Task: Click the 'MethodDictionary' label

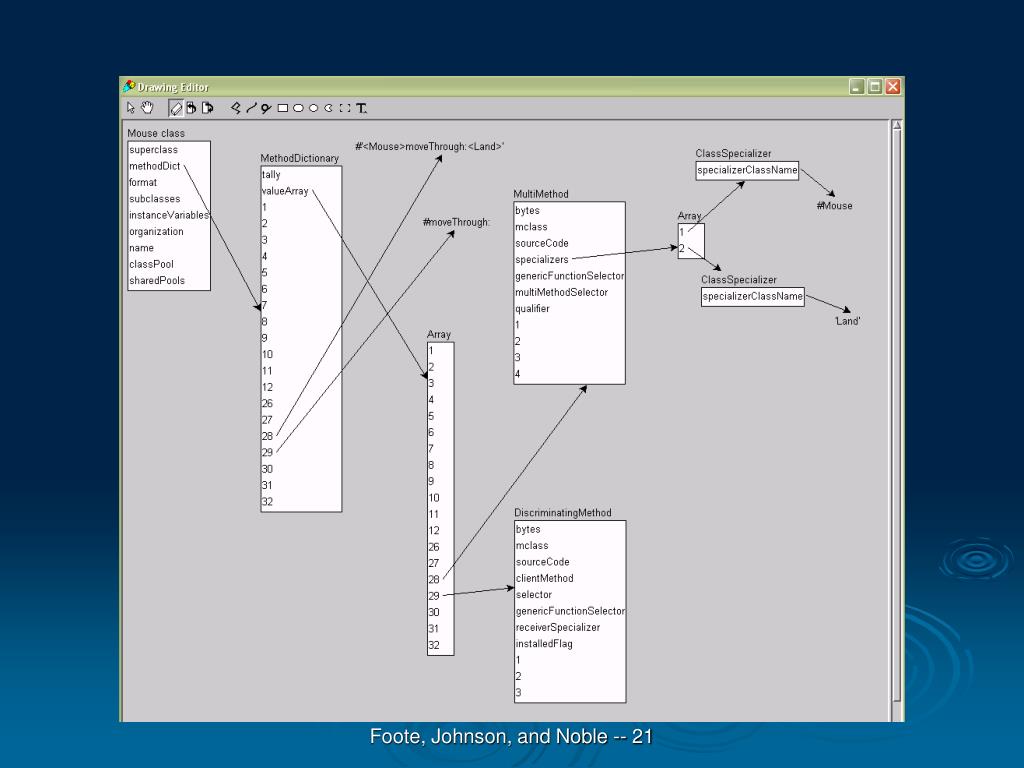Action: pyautogui.click(x=300, y=158)
